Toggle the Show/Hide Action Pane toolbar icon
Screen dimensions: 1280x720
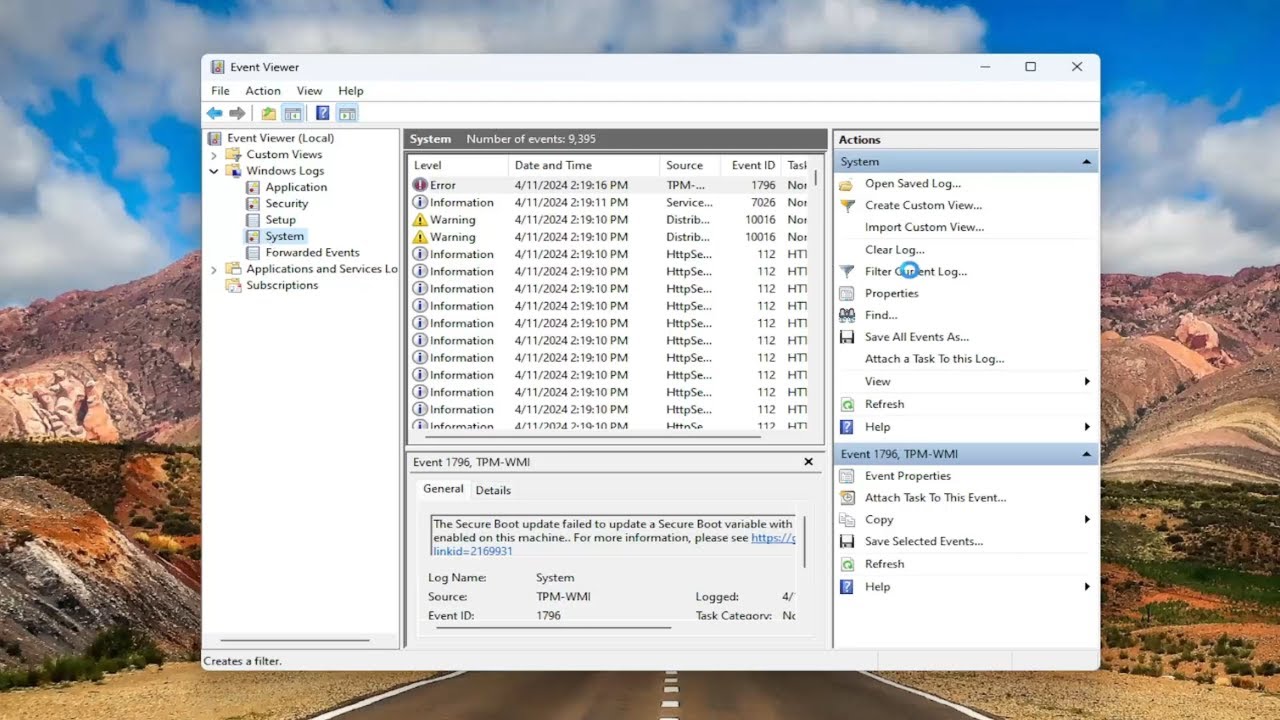(347, 113)
